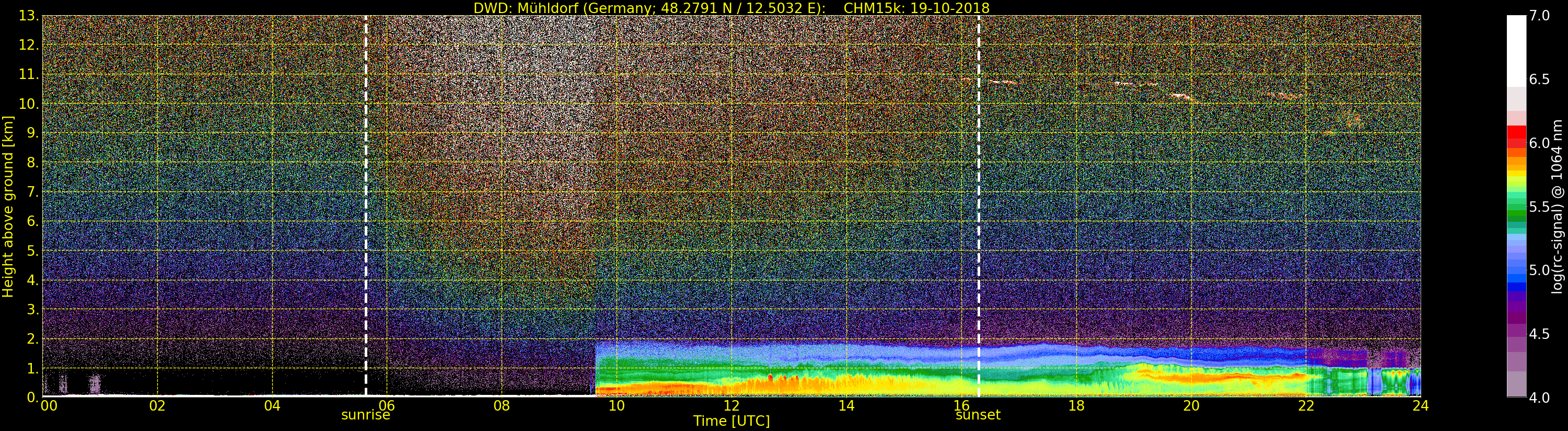Click the height axis tick label "3."
The height and width of the screenshot is (431, 1568).
32,309
